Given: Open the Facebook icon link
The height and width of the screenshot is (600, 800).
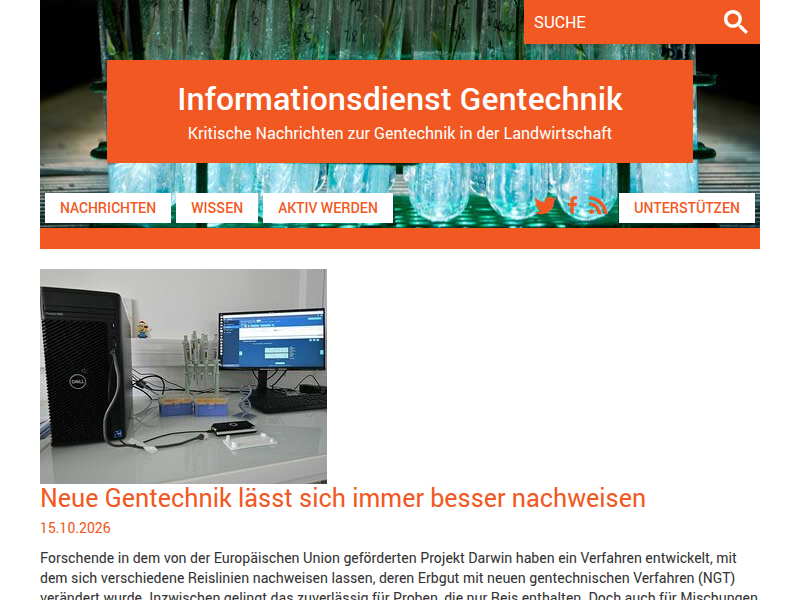Looking at the screenshot, I should [572, 206].
